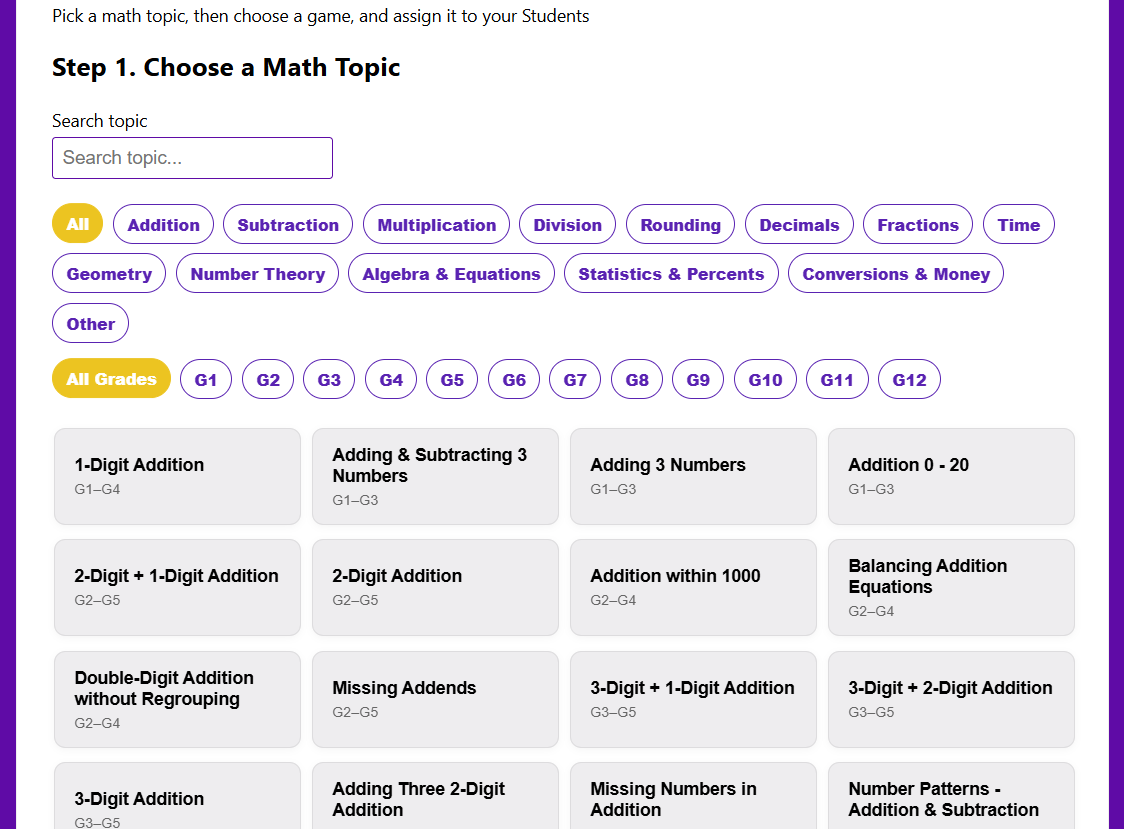Image resolution: width=1124 pixels, height=829 pixels.
Task: Enable the All Grades filter
Action: (x=111, y=379)
